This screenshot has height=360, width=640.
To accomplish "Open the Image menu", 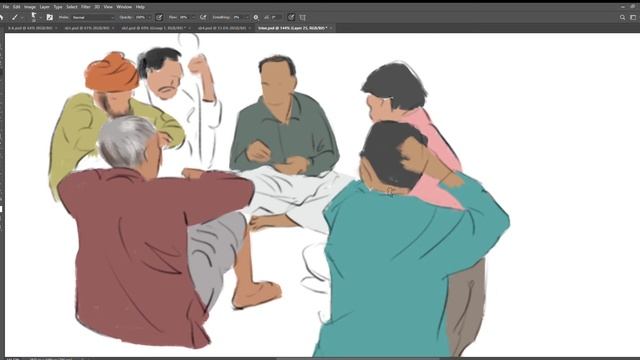I will tap(30, 7).
